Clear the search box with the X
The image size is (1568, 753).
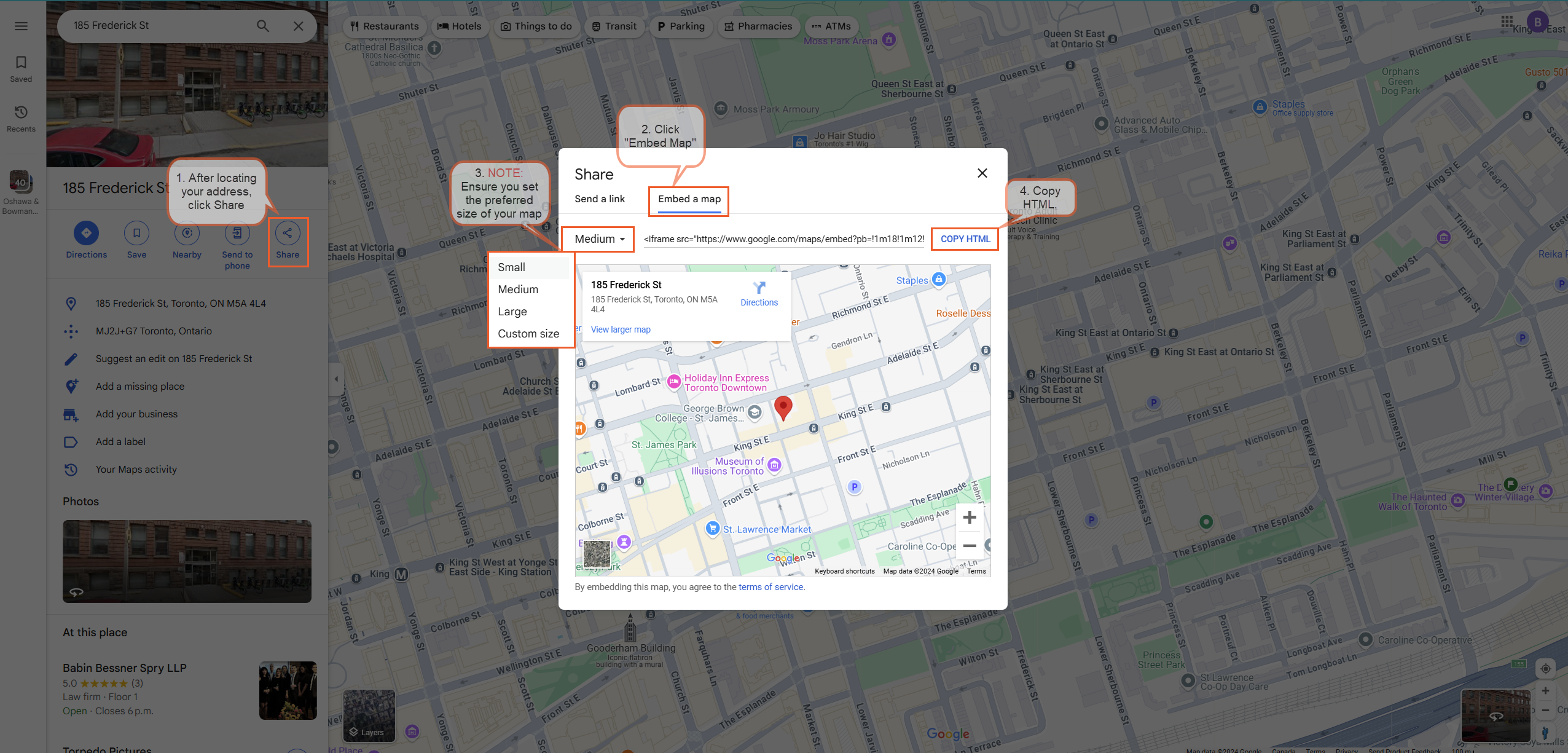298,26
